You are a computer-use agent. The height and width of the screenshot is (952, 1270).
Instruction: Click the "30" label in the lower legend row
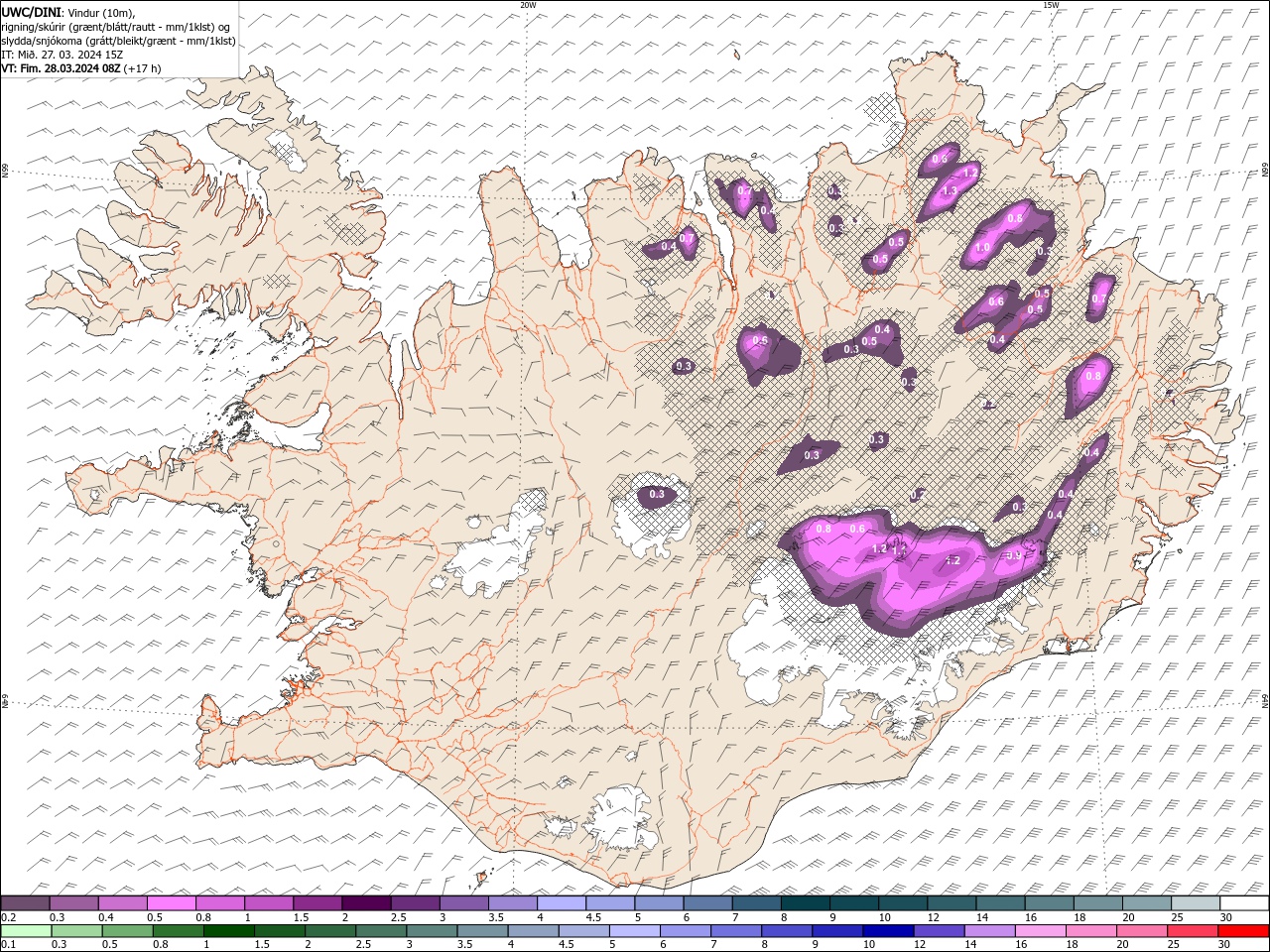point(1226,945)
